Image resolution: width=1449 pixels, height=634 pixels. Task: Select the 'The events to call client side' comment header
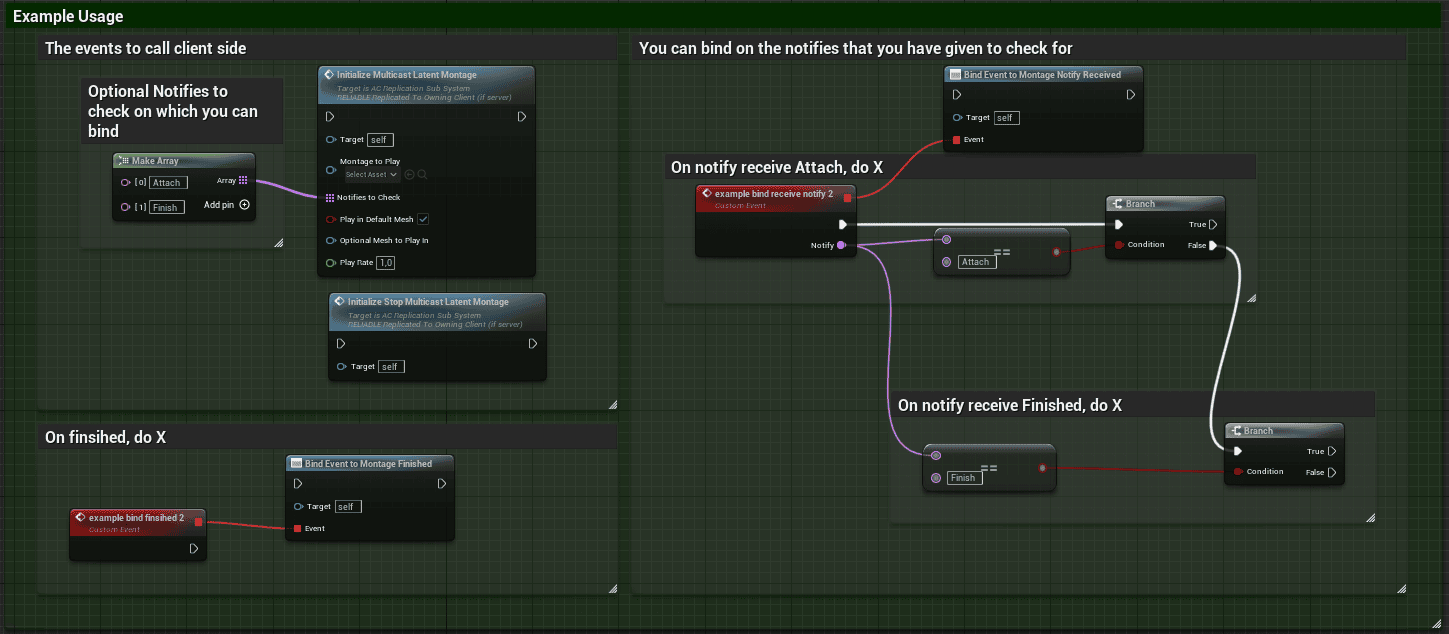coord(326,48)
